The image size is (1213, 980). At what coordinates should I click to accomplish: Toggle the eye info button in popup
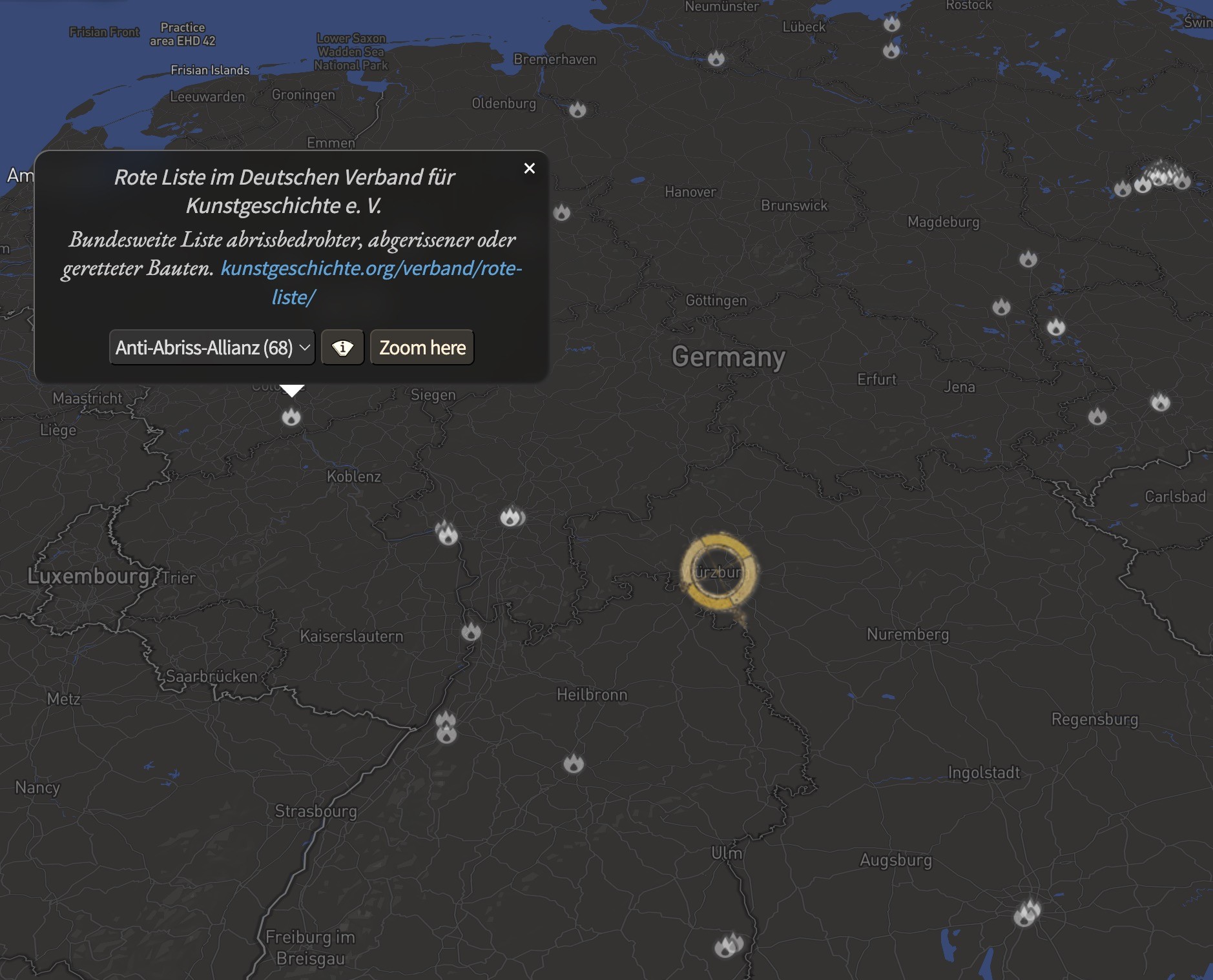click(343, 348)
